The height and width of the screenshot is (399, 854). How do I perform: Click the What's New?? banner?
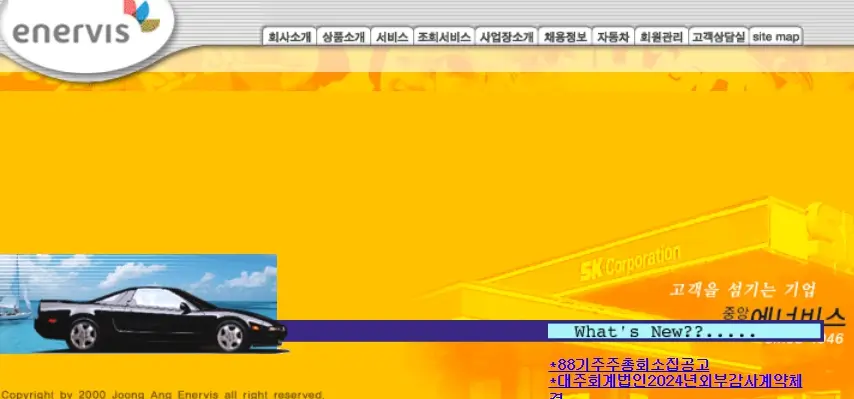pyautogui.click(x=684, y=332)
